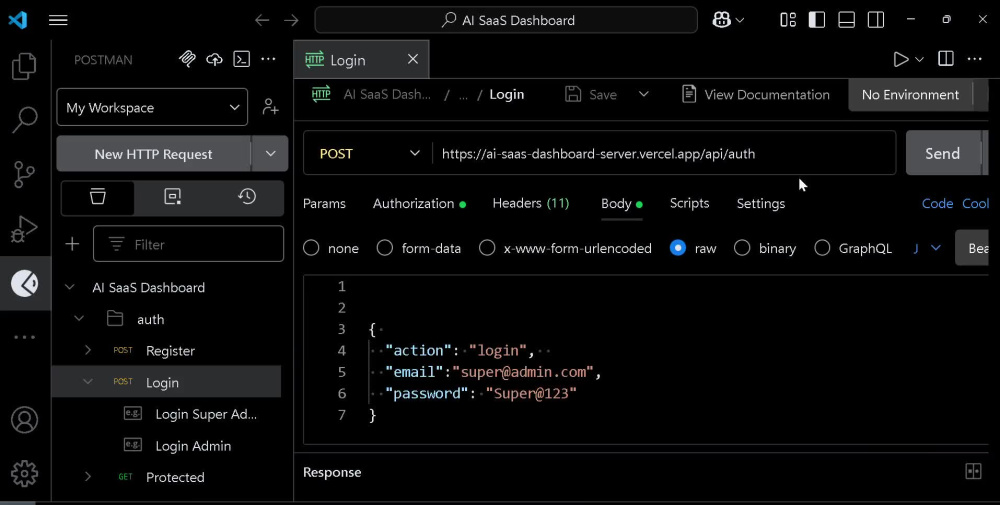The width and height of the screenshot is (1000, 505).
Task: Open Source Control view
Action: pyautogui.click(x=24, y=173)
